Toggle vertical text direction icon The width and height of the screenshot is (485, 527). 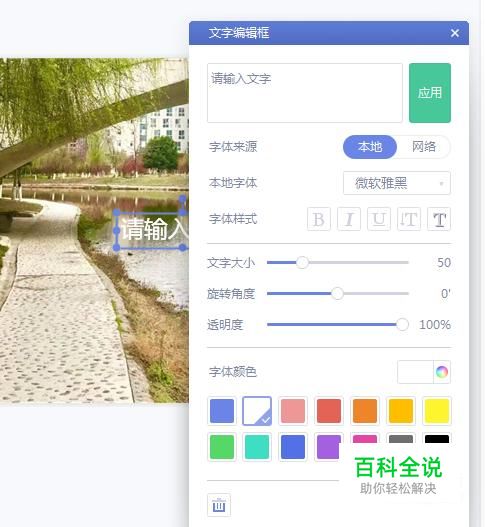click(x=409, y=219)
